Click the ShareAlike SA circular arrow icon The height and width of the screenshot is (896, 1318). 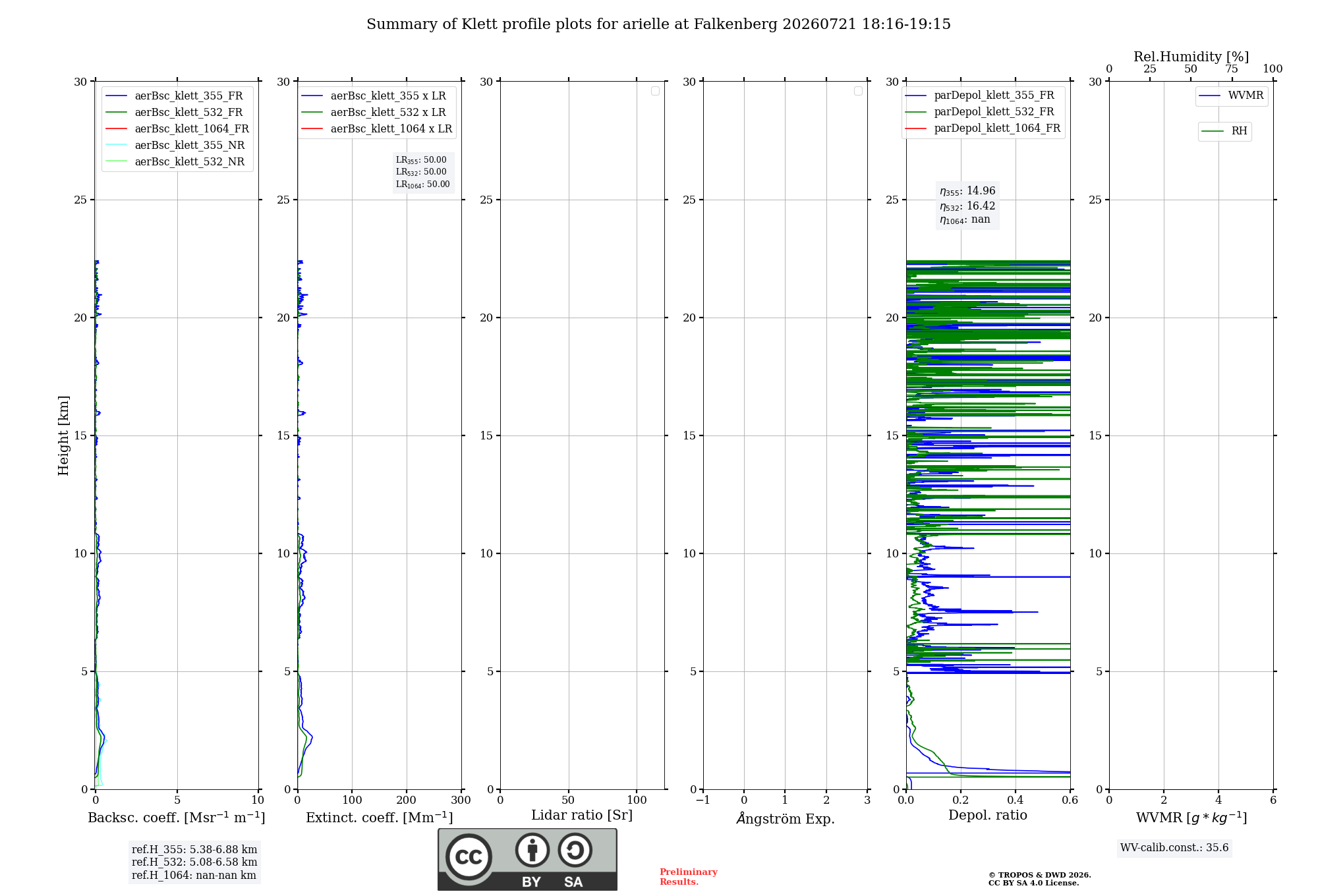click(x=575, y=850)
